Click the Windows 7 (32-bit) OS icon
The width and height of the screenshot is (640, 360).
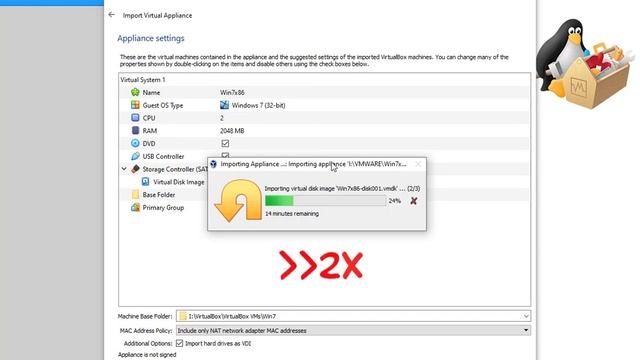[x=224, y=105]
